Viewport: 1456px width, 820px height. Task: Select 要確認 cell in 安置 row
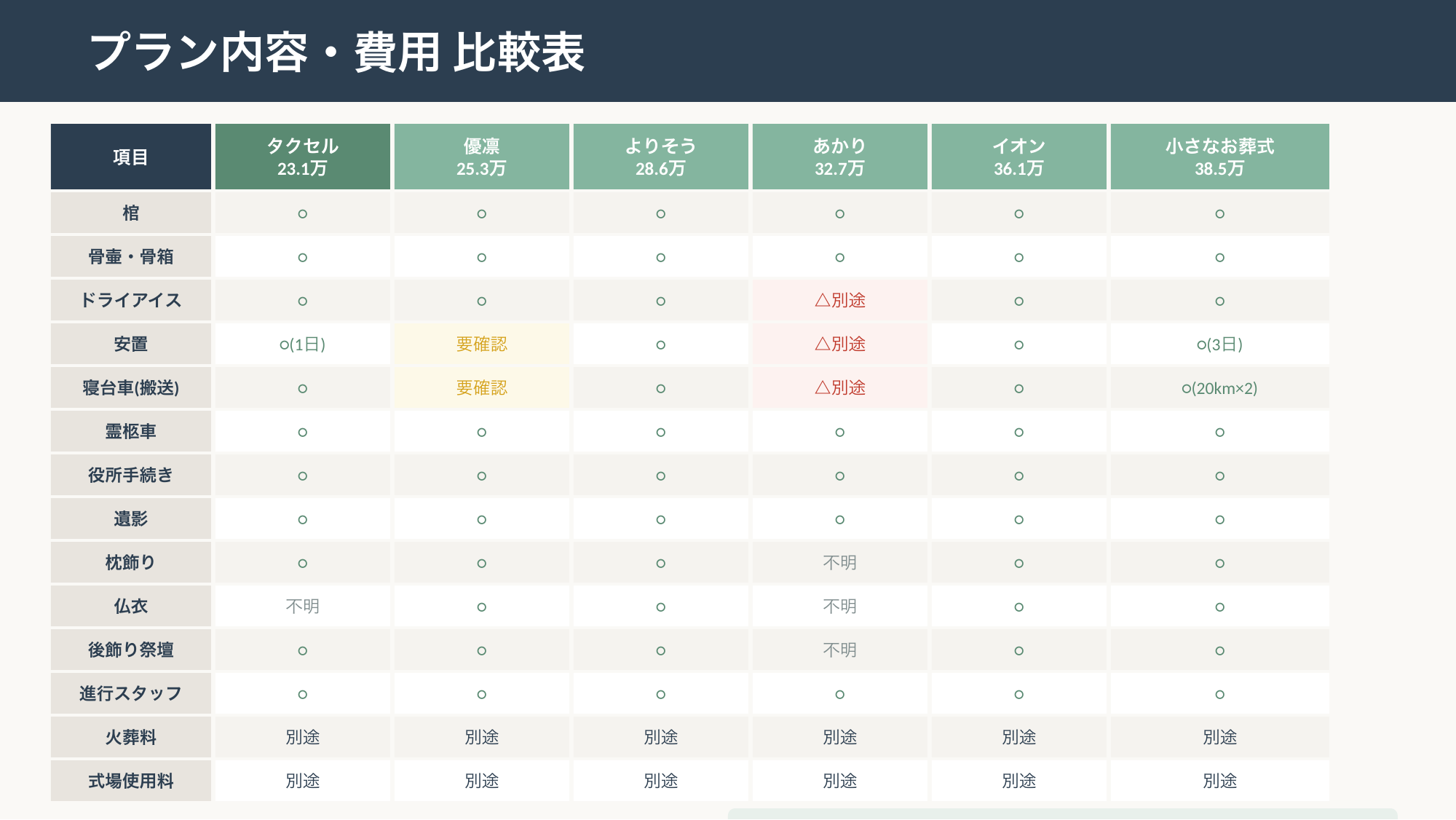pyautogui.click(x=481, y=344)
